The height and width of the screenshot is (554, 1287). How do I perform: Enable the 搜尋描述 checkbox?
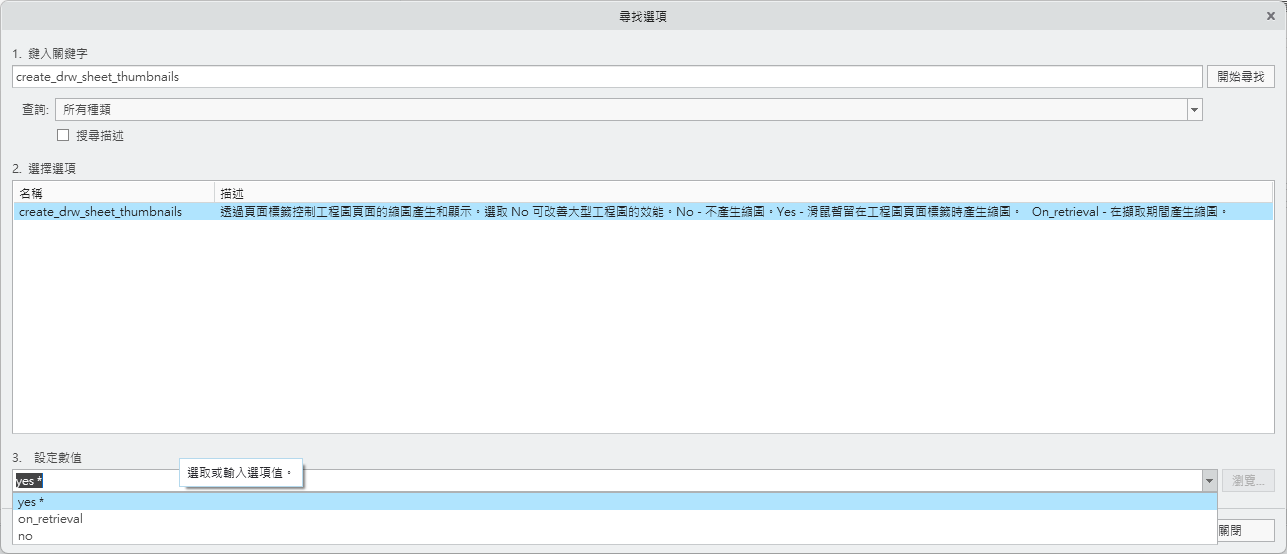click(x=63, y=135)
